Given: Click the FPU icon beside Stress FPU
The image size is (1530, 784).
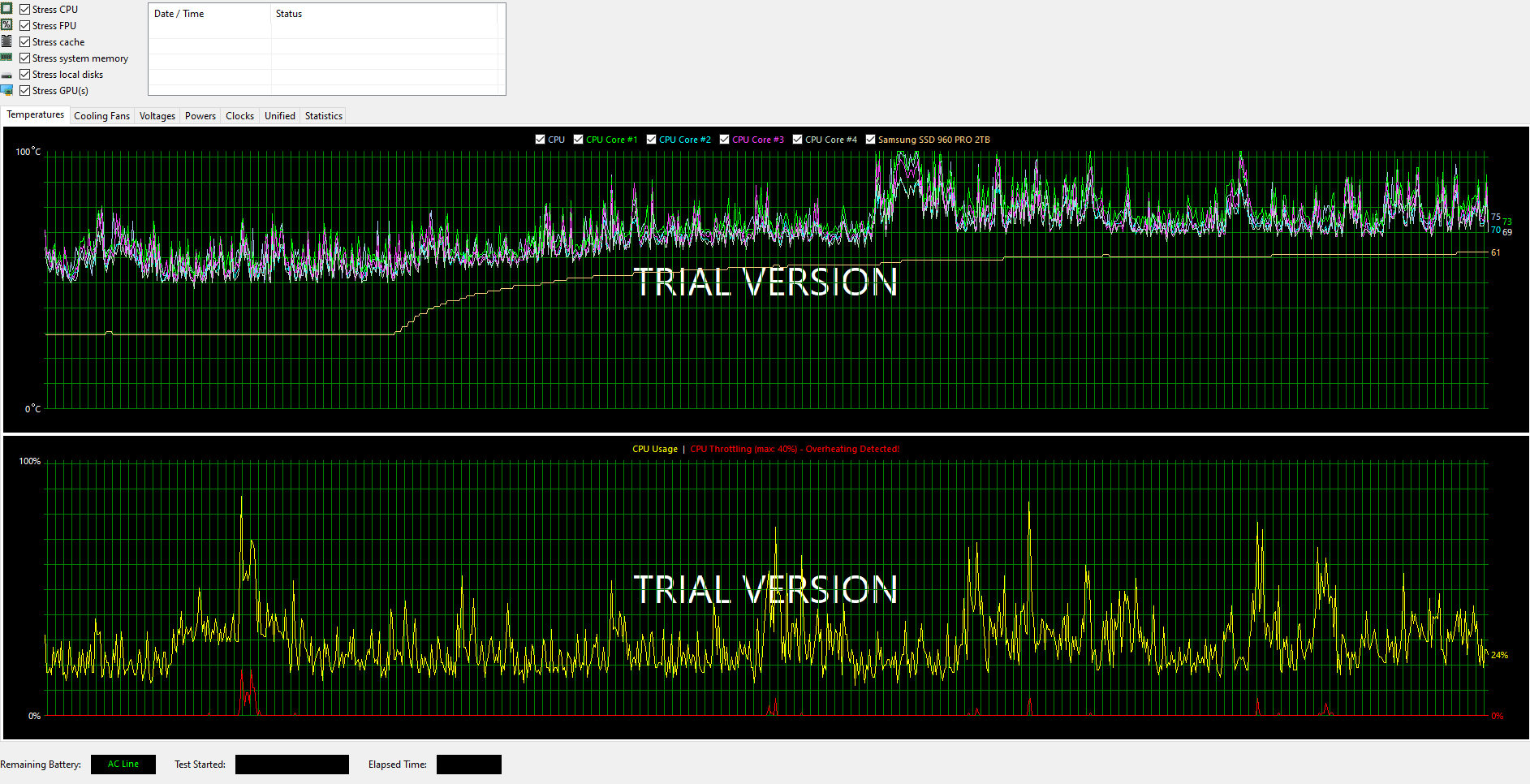Looking at the screenshot, I should (x=6, y=25).
